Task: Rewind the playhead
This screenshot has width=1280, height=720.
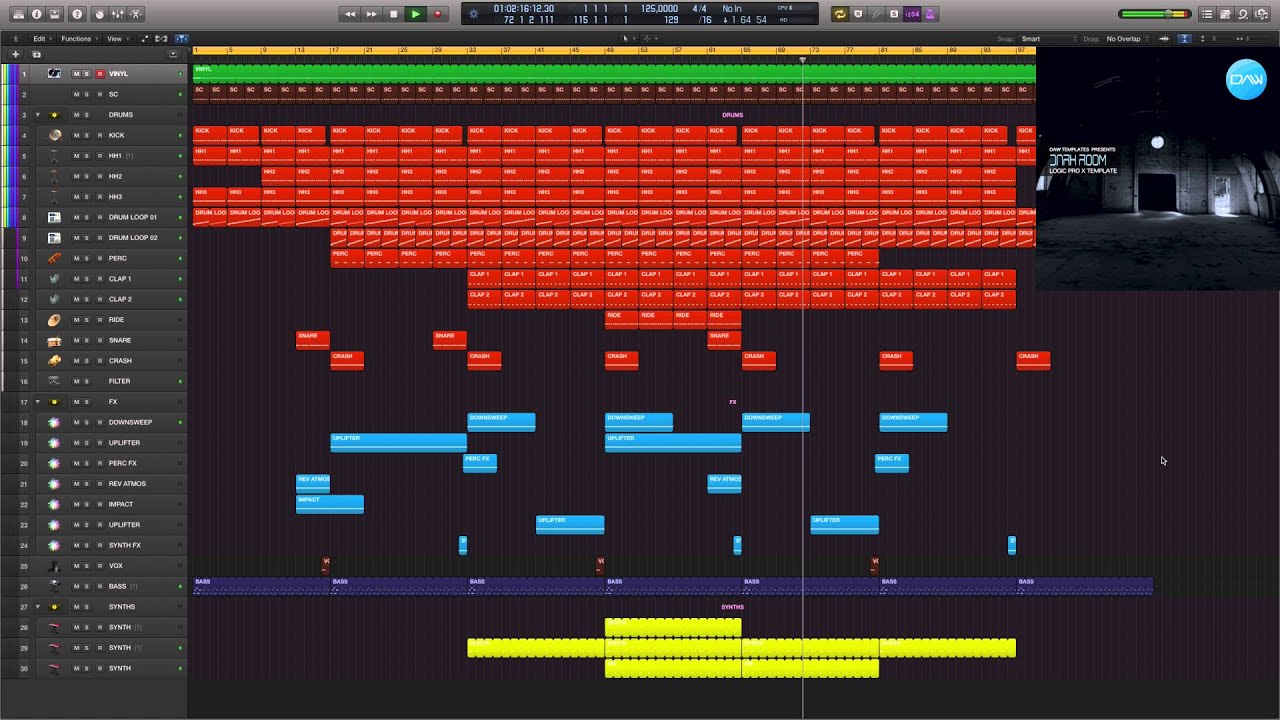Action: point(350,14)
